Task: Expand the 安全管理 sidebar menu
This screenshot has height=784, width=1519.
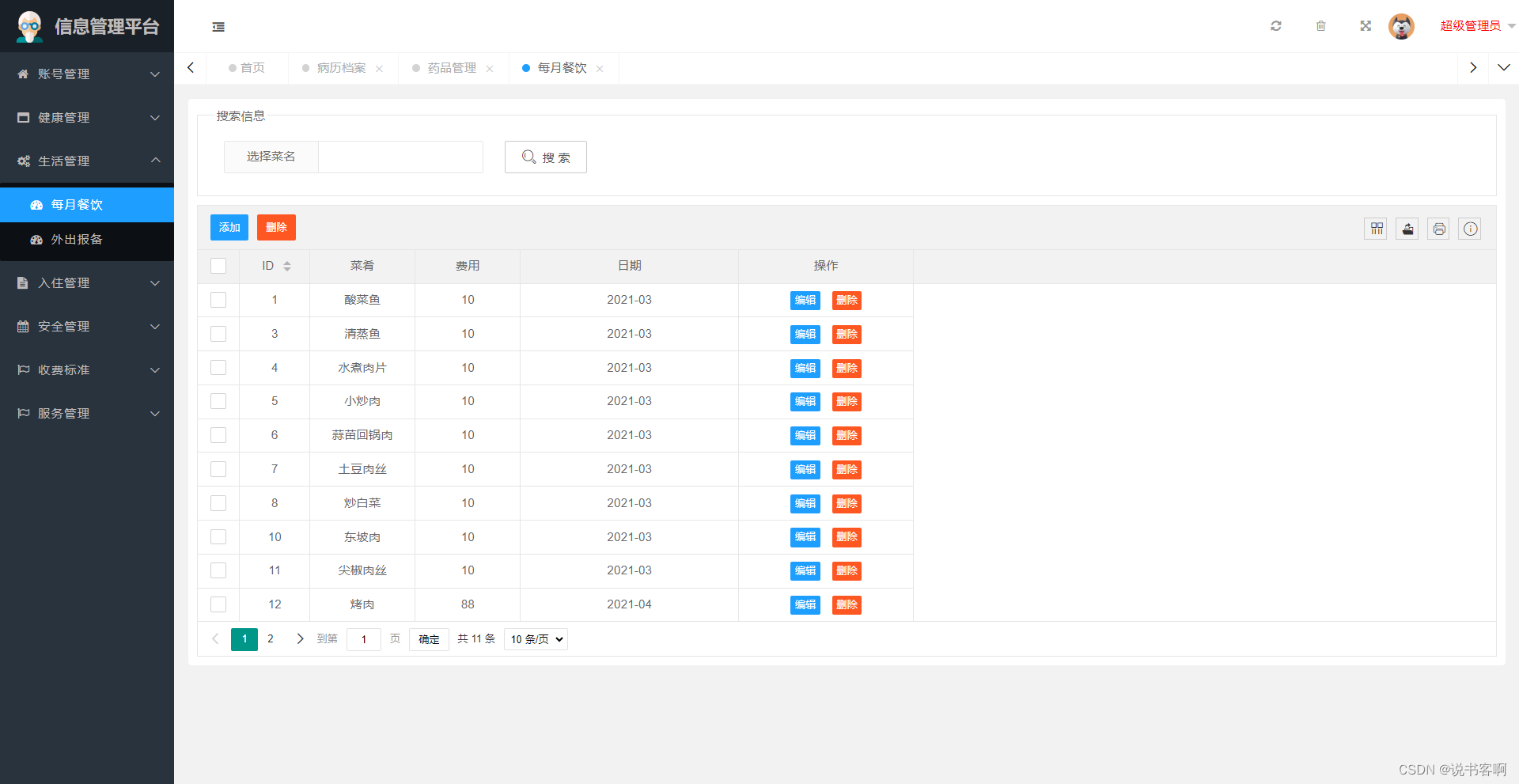Action: (87, 326)
